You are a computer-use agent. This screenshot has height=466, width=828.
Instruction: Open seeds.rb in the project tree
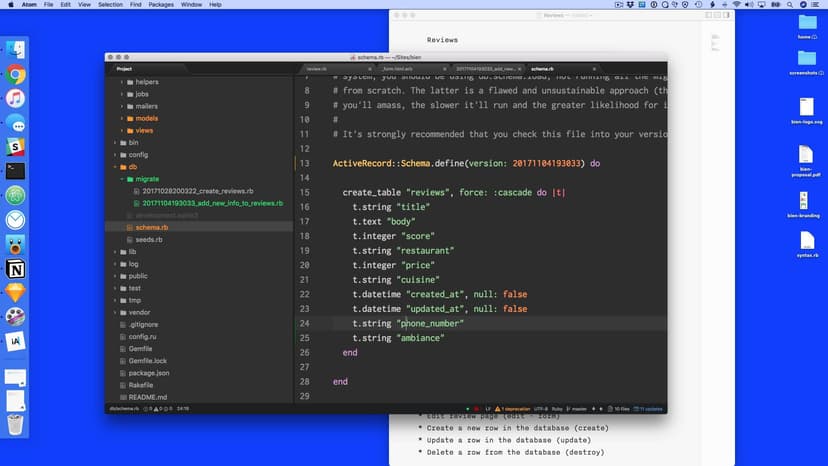[150, 239]
